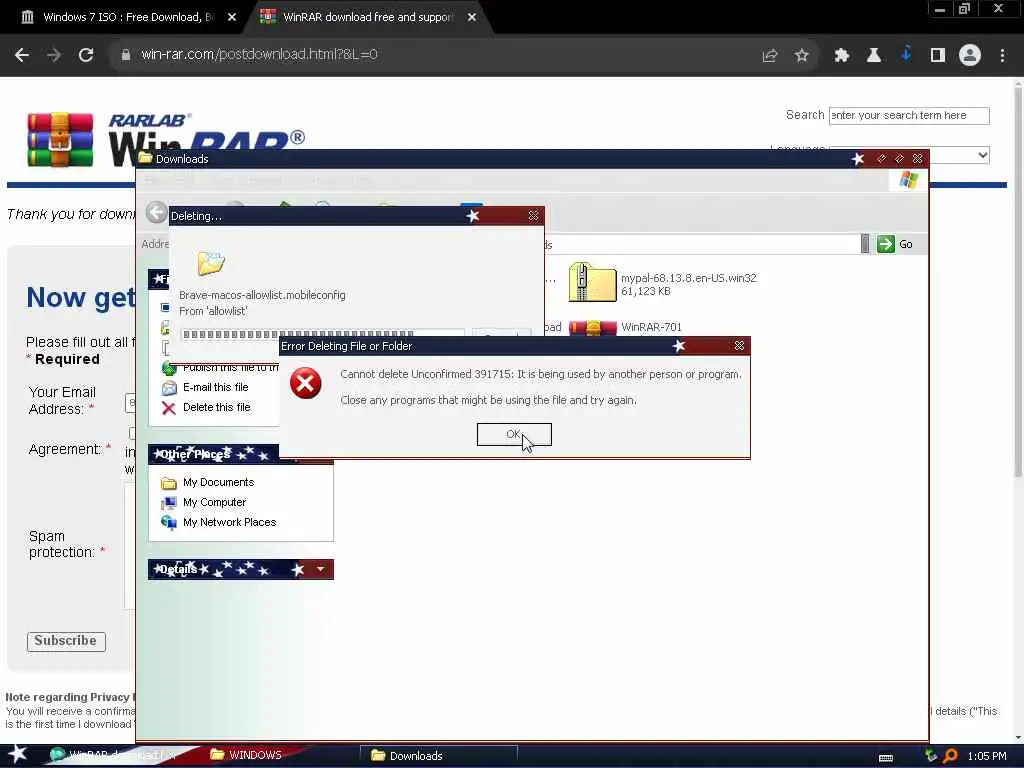Select the WinRAR-701 file icon
This screenshot has height=768, width=1024.
592,328
